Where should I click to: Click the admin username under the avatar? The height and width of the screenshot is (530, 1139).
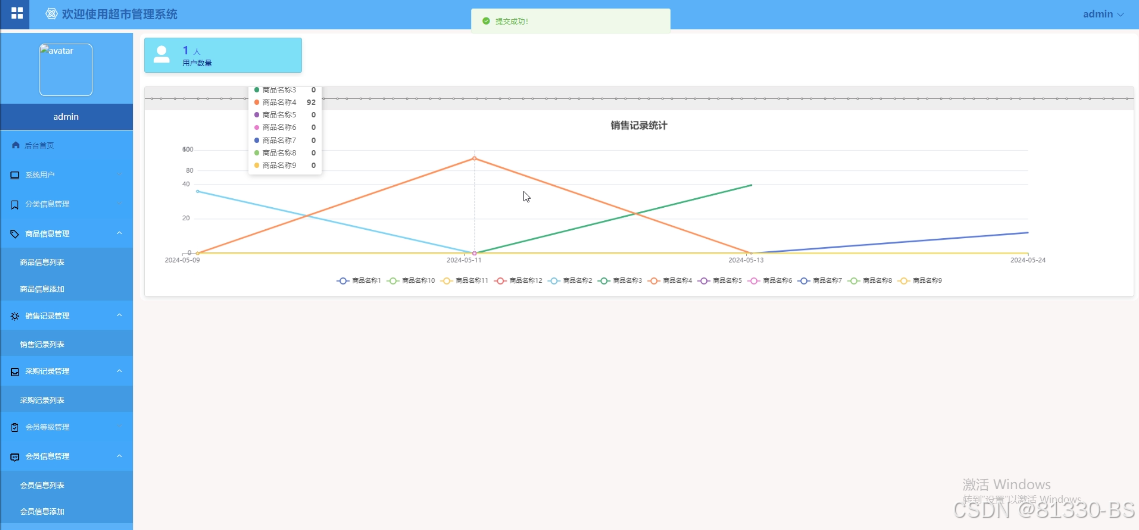point(66,117)
